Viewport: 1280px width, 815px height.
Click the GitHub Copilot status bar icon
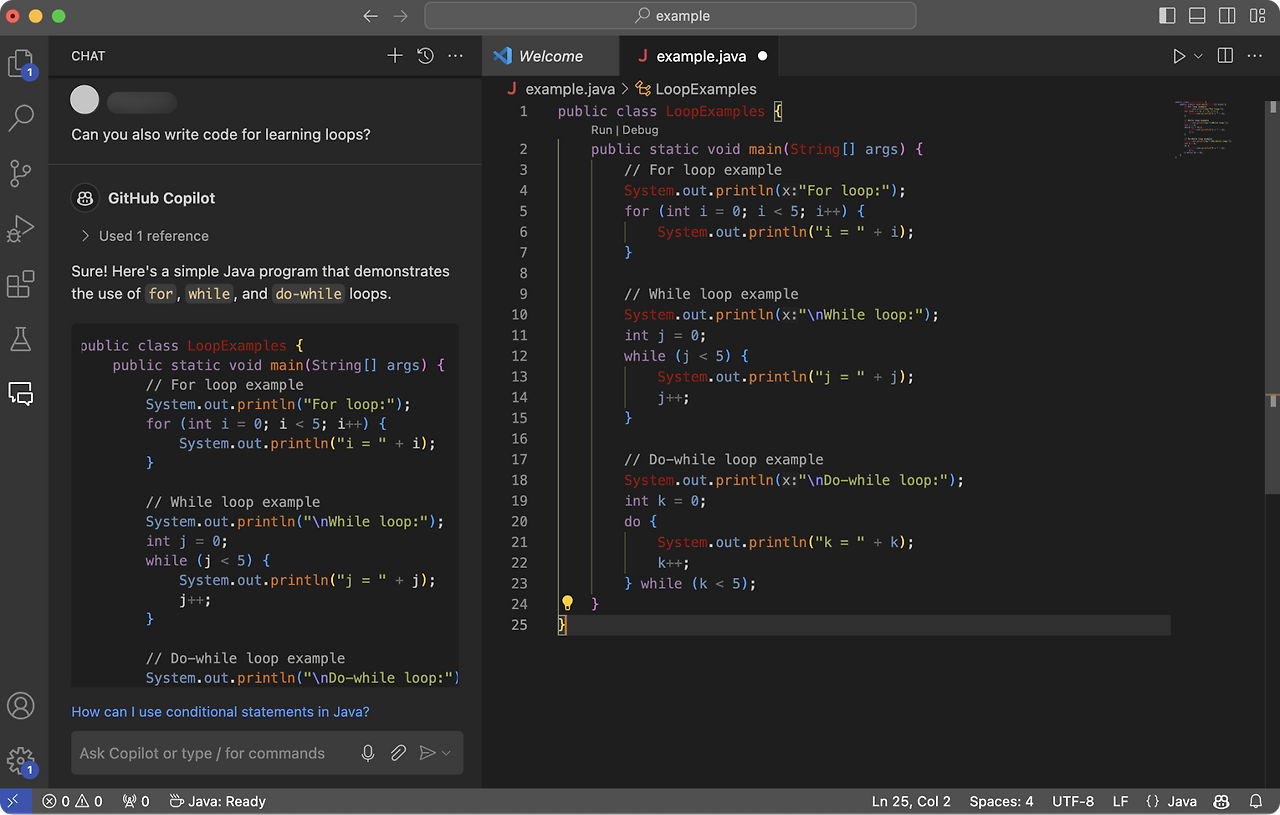(1220, 801)
